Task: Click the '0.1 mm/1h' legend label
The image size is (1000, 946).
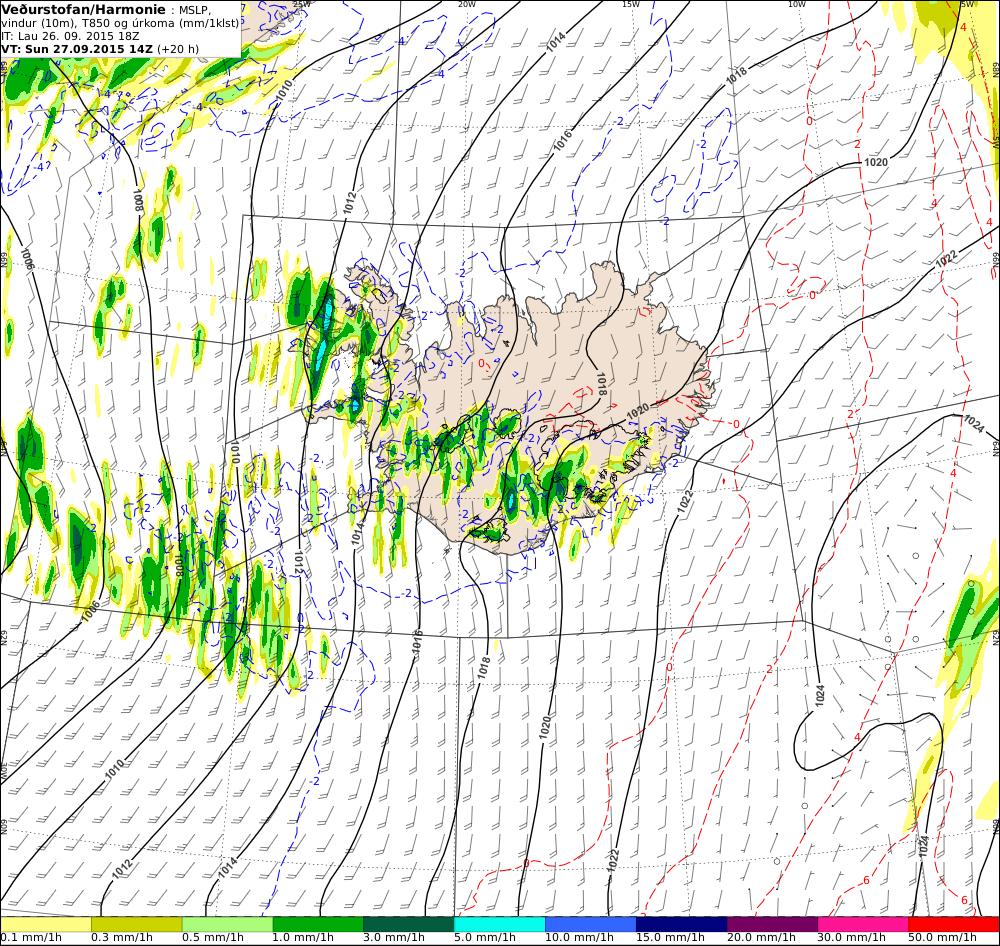Action: pos(31,938)
